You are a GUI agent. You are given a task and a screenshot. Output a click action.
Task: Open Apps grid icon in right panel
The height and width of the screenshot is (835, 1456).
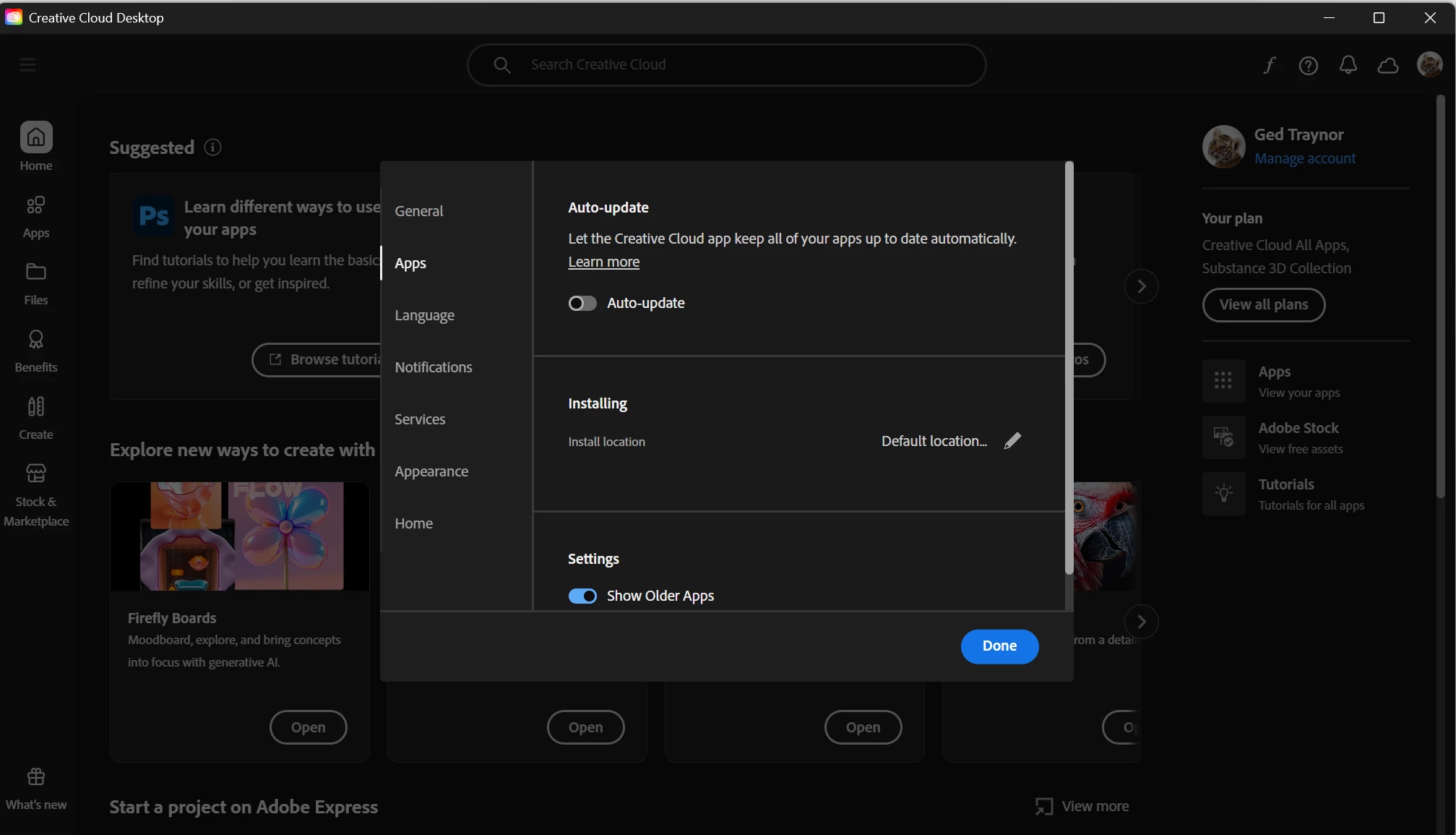(x=1223, y=380)
